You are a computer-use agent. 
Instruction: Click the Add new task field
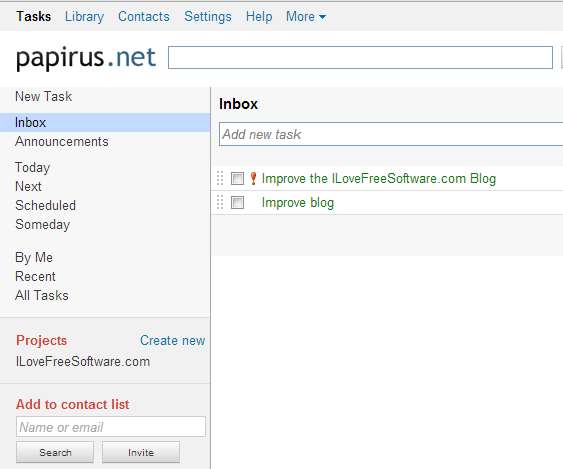pyautogui.click(x=391, y=134)
